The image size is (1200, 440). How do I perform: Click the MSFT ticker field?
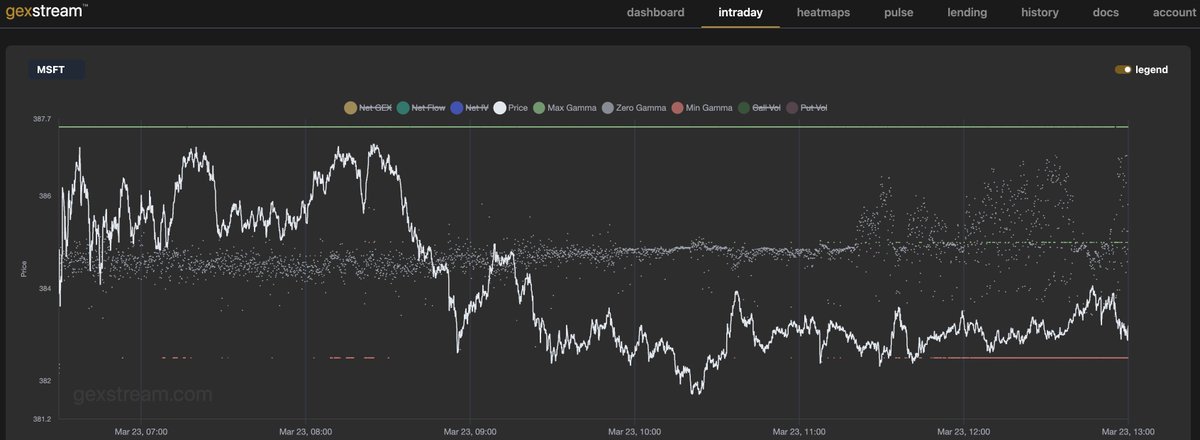click(56, 70)
